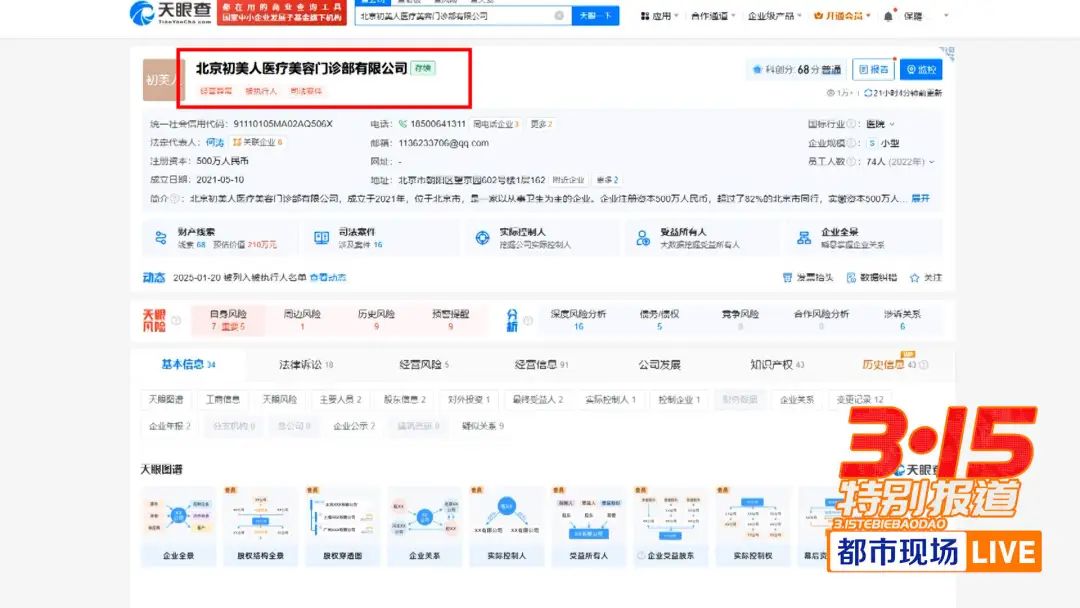
Task: Click the 工商信息 sub-tab
Action: click(223, 399)
